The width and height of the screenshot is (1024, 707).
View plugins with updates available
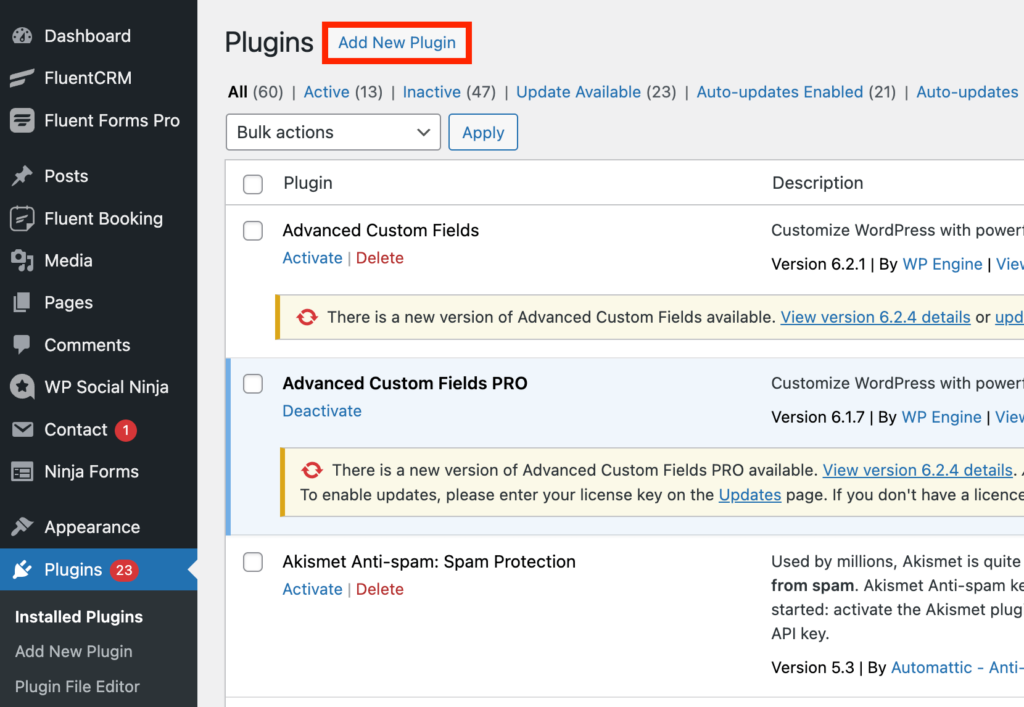pos(578,91)
